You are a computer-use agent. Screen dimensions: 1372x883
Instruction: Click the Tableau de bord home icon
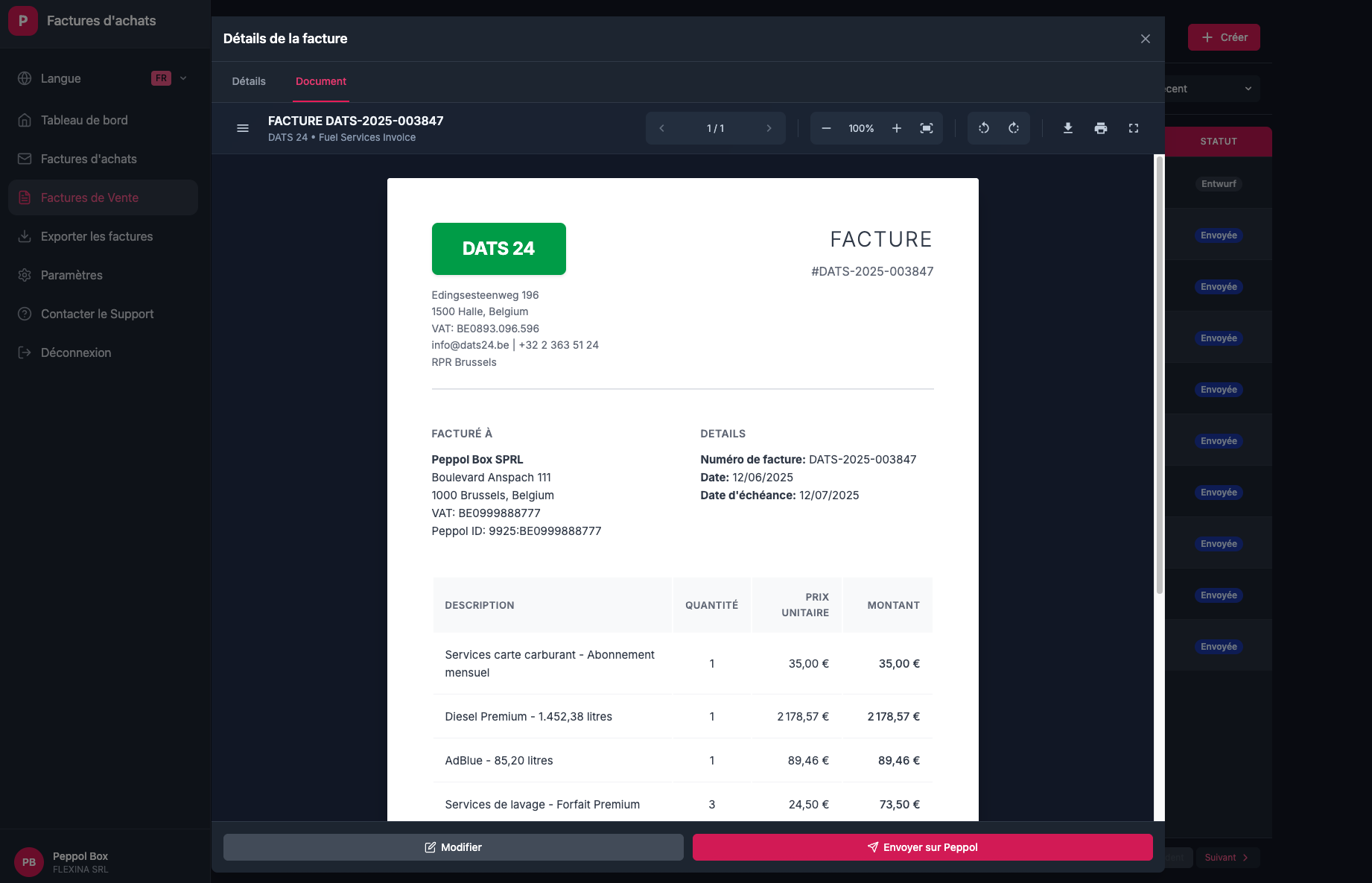25,120
